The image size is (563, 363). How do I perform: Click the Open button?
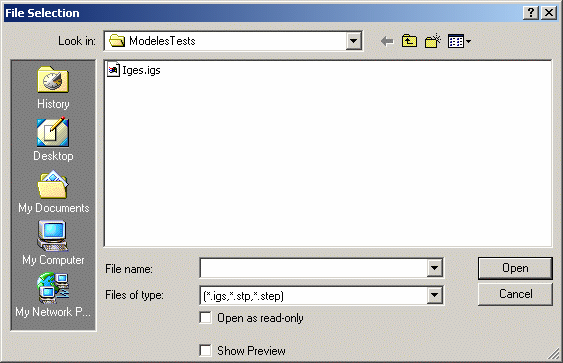tap(515, 268)
